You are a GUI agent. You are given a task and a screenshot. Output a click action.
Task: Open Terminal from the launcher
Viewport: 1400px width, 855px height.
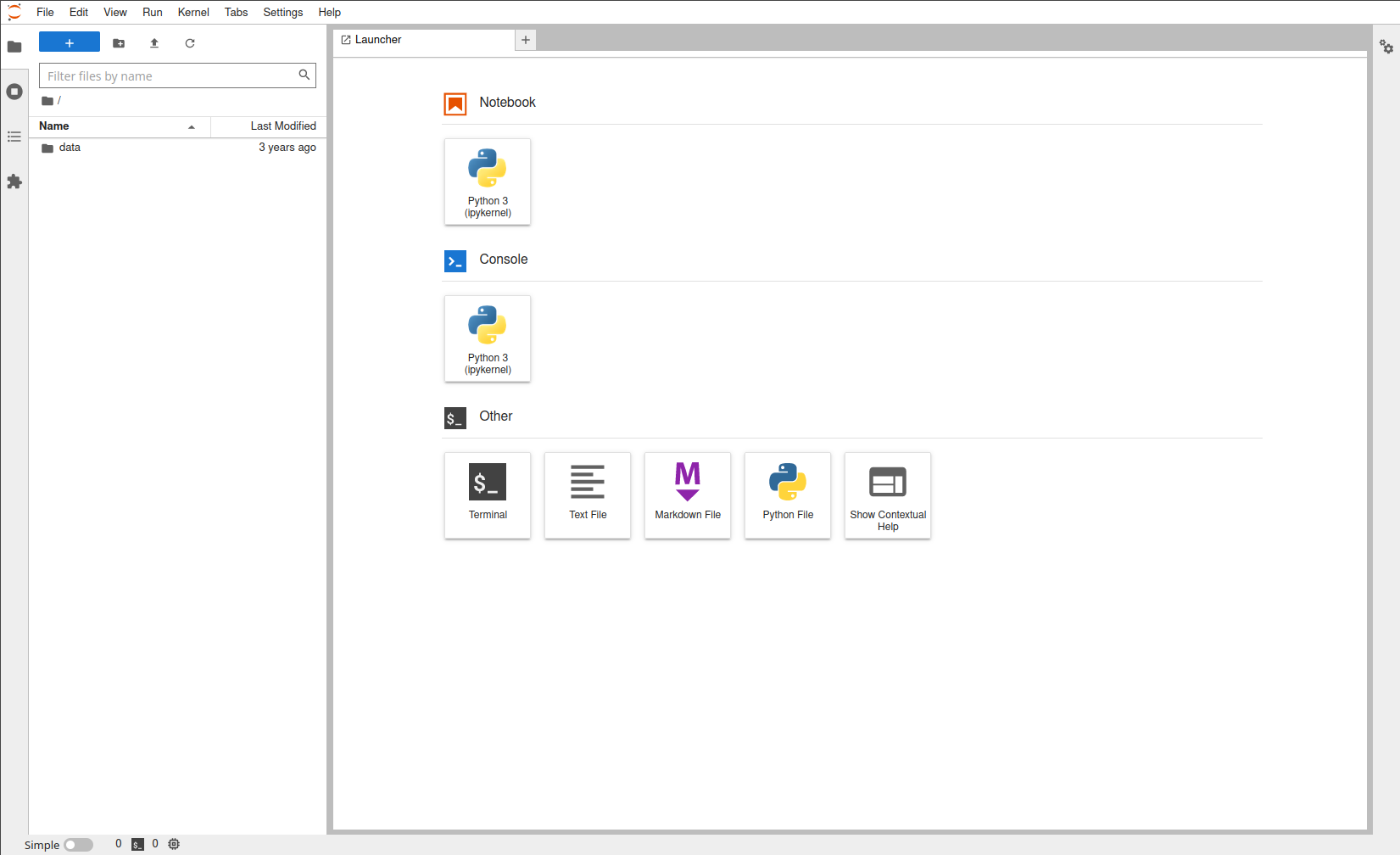click(x=488, y=495)
